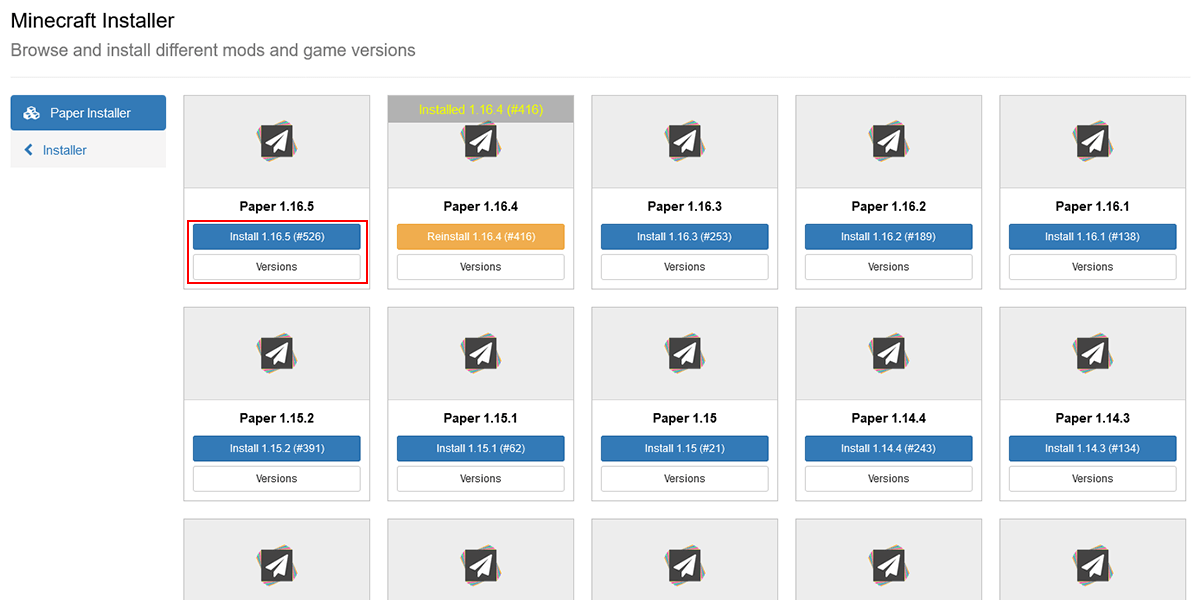
Task: Click the 'Paper 1.16.2' card title
Action: coord(889,207)
